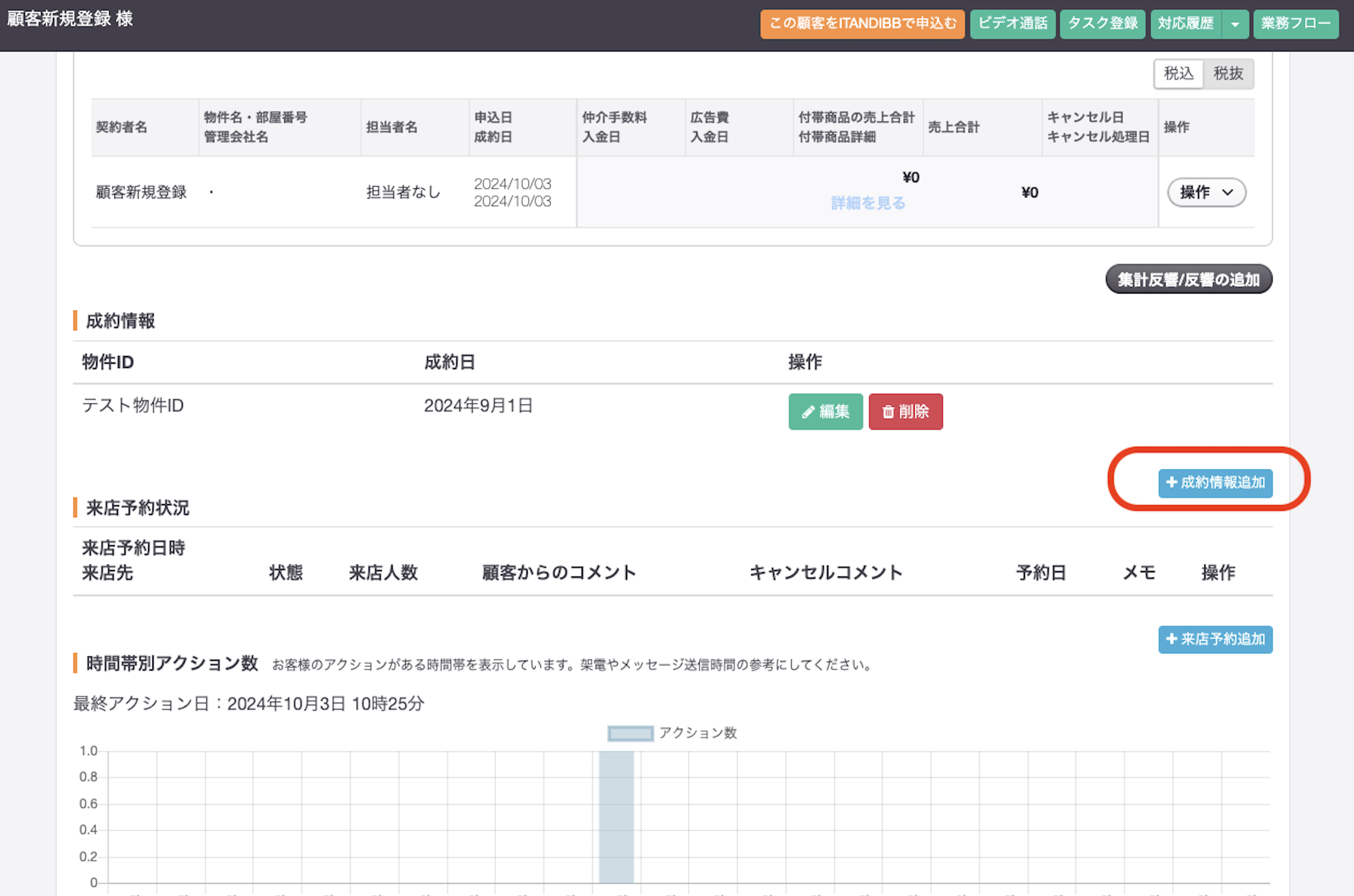Apply this customer via ITANDIBB button
Screen dimensions: 1354x896
[x=862, y=23]
